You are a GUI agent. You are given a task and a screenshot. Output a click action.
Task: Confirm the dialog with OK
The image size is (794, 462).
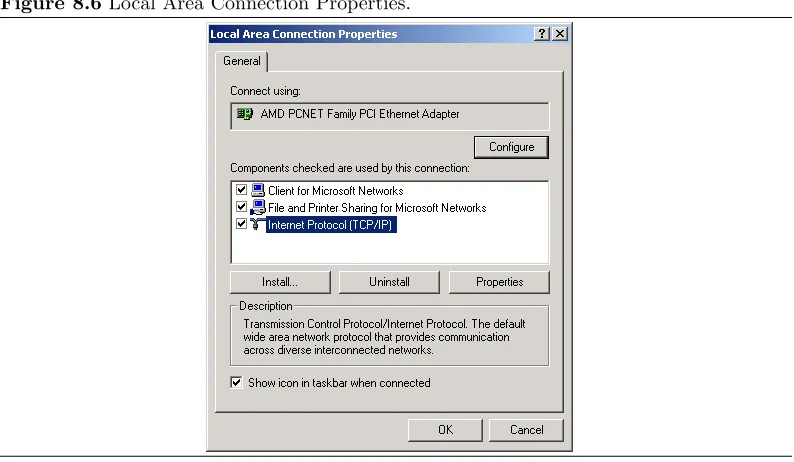pos(445,430)
